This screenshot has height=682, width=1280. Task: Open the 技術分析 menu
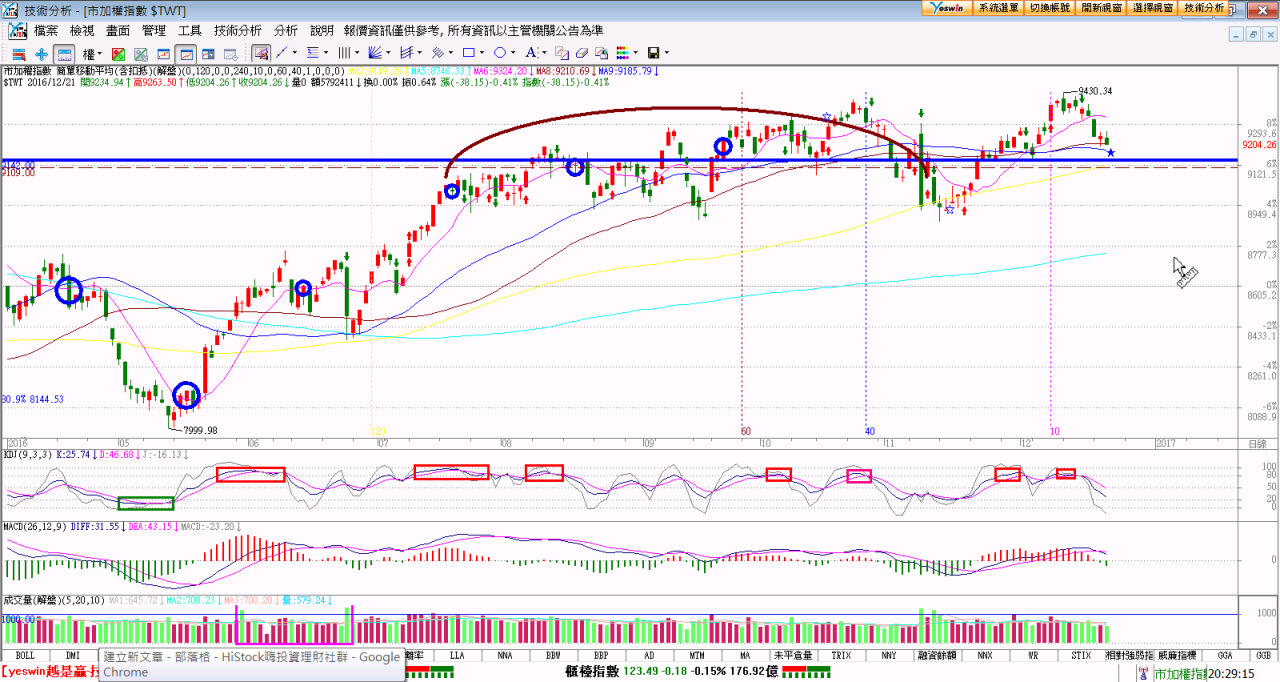pyautogui.click(x=237, y=31)
